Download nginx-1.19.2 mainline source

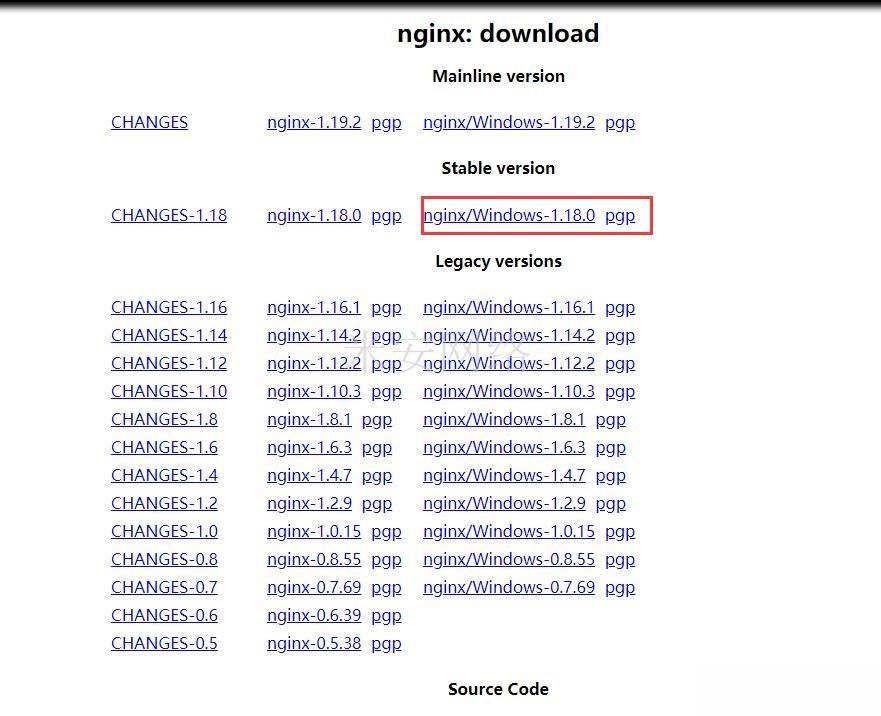click(314, 123)
